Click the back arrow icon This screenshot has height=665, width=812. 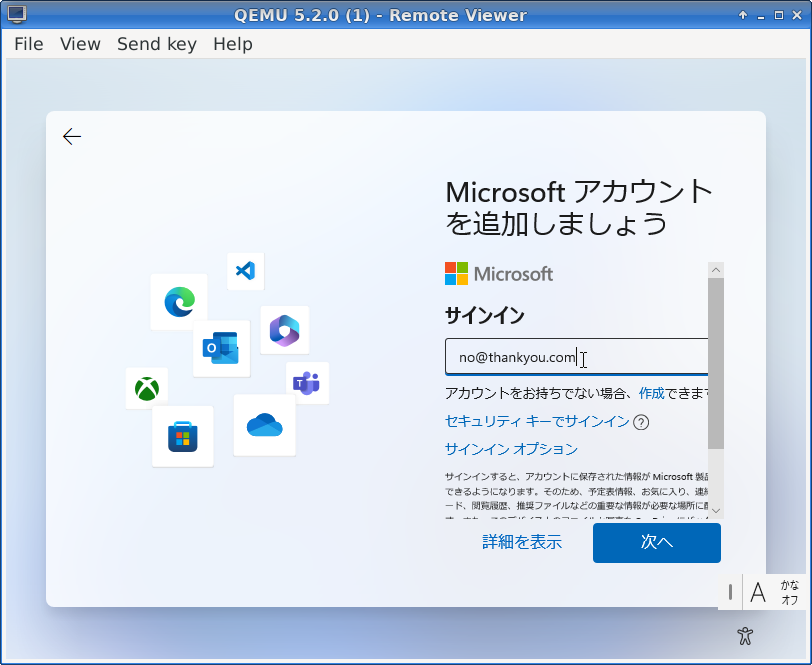72,137
